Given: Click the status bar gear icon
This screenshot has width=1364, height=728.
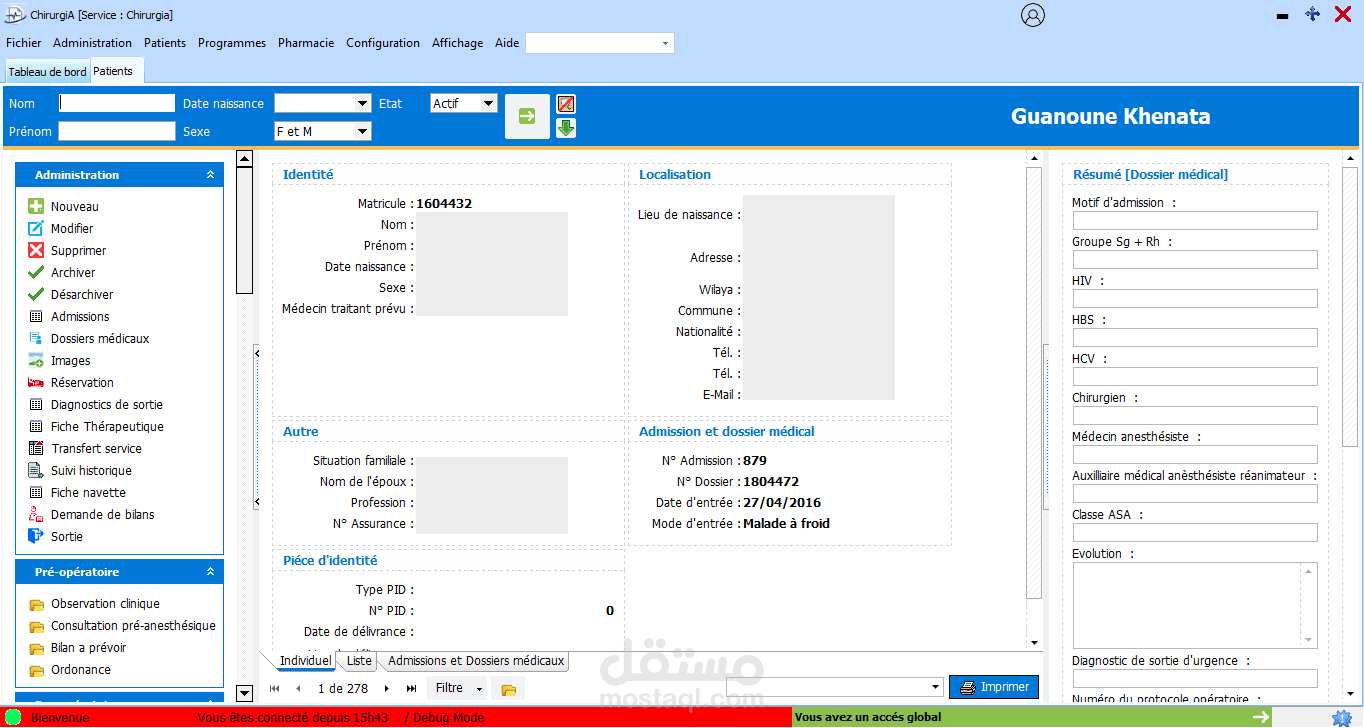Looking at the screenshot, I should 1341,717.
